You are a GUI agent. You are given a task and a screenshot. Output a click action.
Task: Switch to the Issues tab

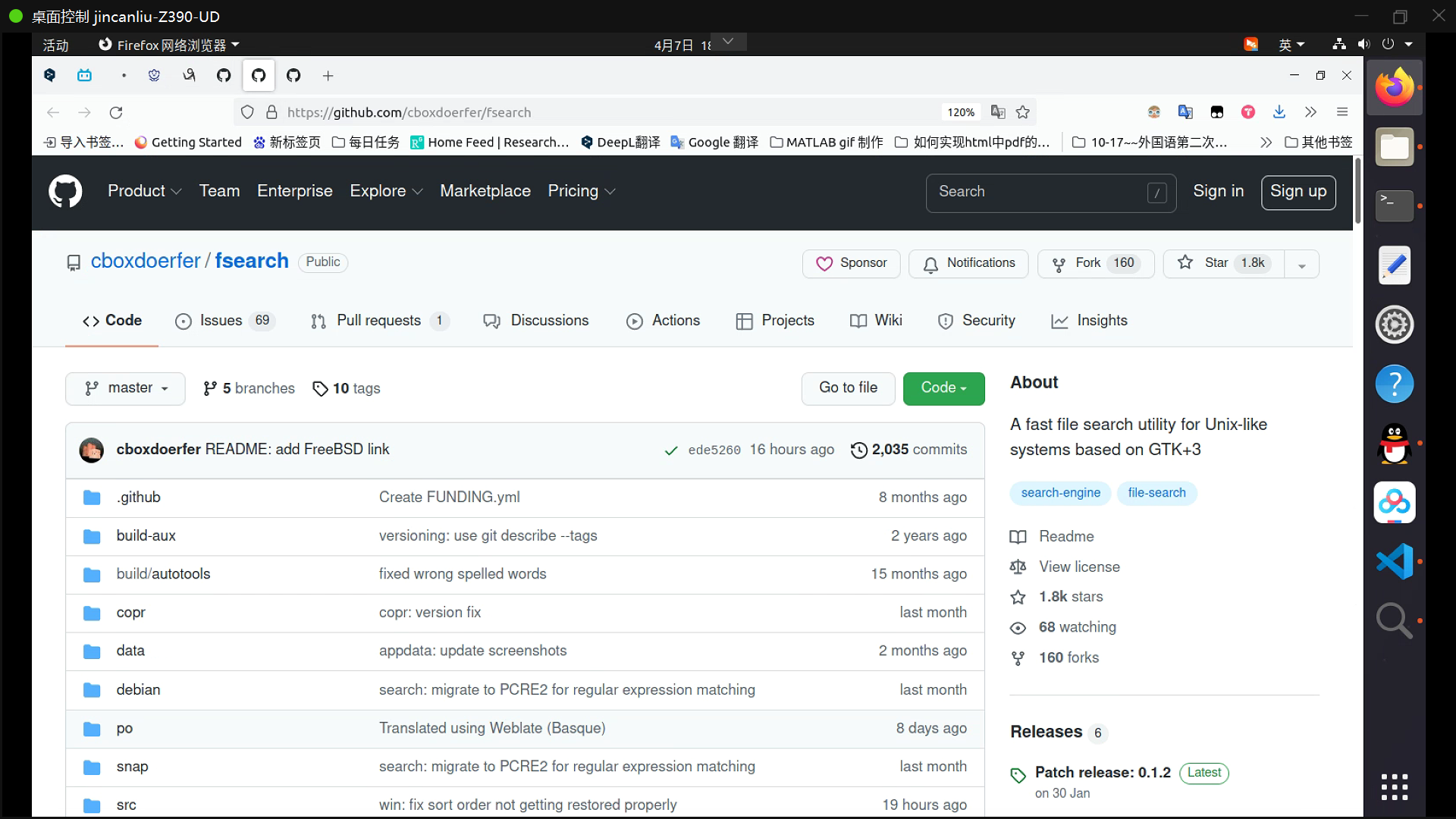(221, 321)
